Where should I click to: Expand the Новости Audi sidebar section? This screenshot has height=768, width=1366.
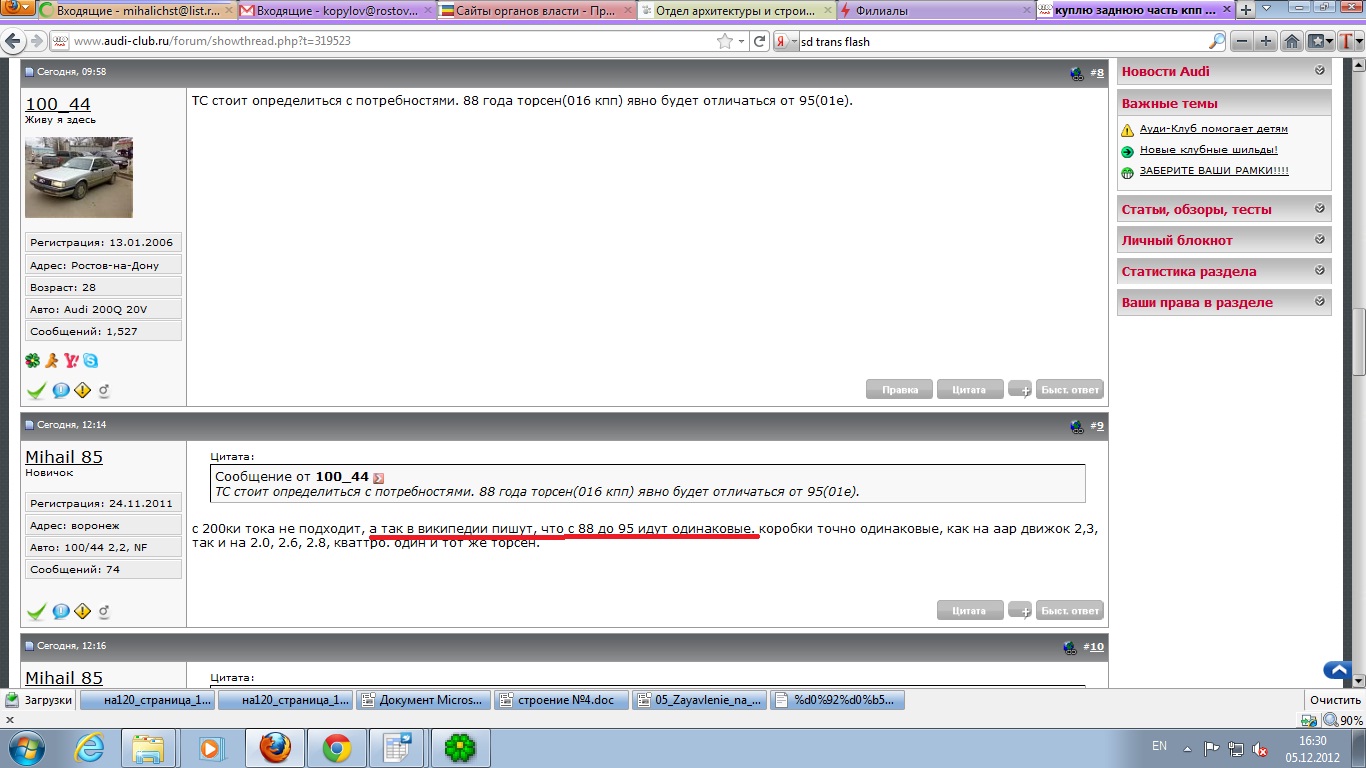tap(1319, 71)
